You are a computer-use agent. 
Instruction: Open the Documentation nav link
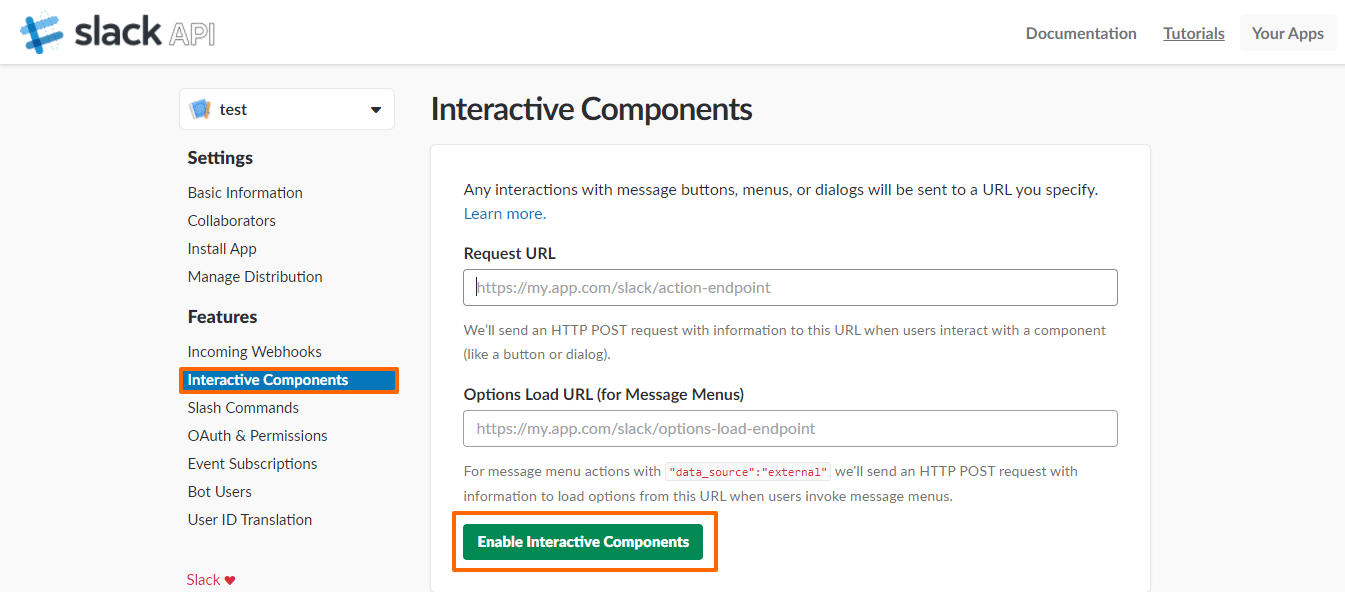coord(1081,33)
